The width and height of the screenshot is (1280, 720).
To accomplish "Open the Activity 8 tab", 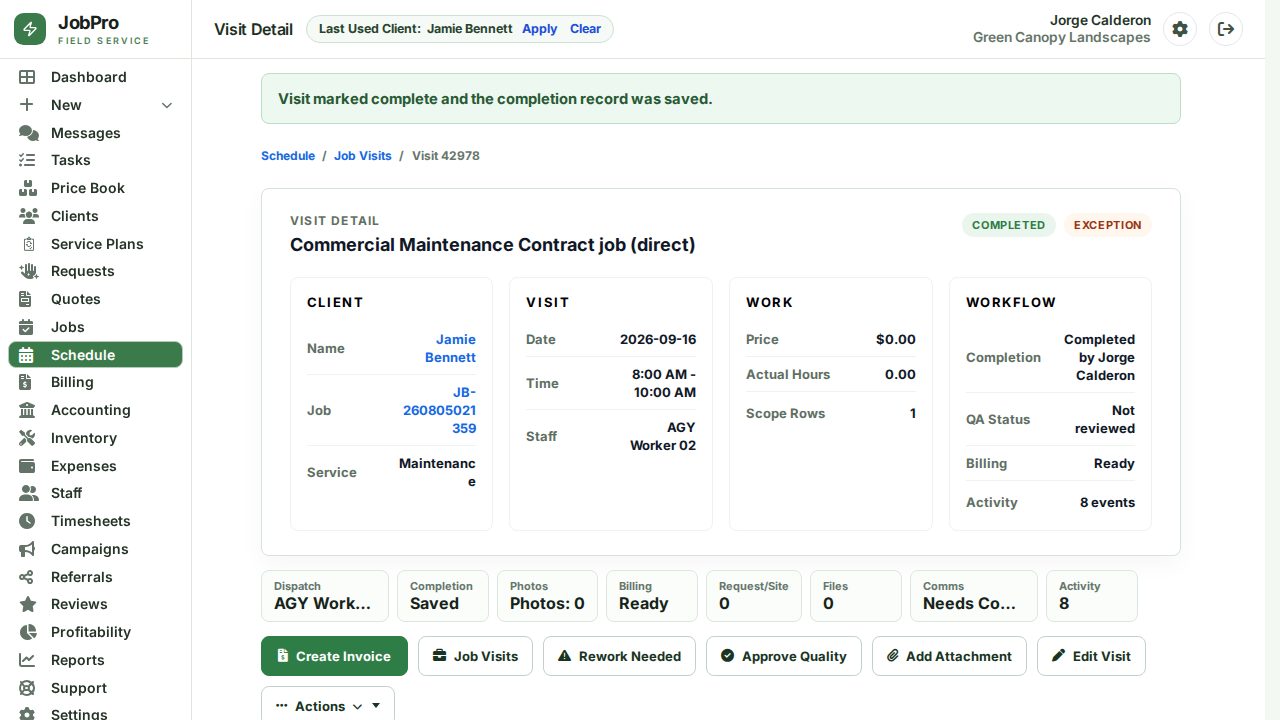I will click(x=1092, y=596).
